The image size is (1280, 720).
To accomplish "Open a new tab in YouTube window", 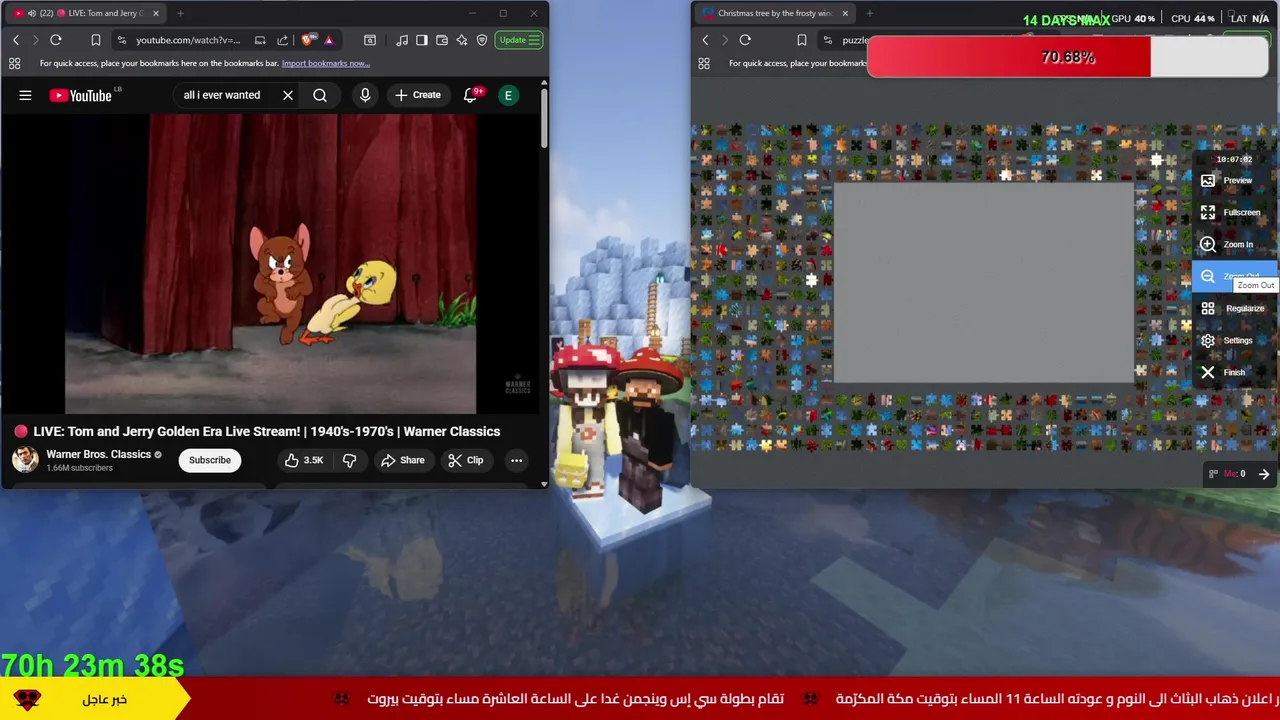I will 180,13.
